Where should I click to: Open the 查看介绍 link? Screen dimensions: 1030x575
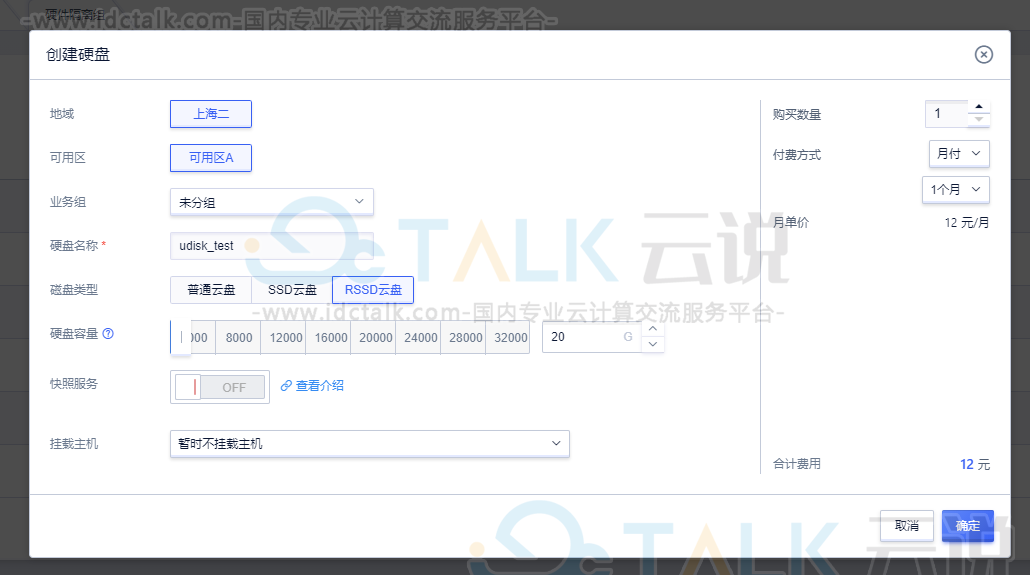point(320,386)
